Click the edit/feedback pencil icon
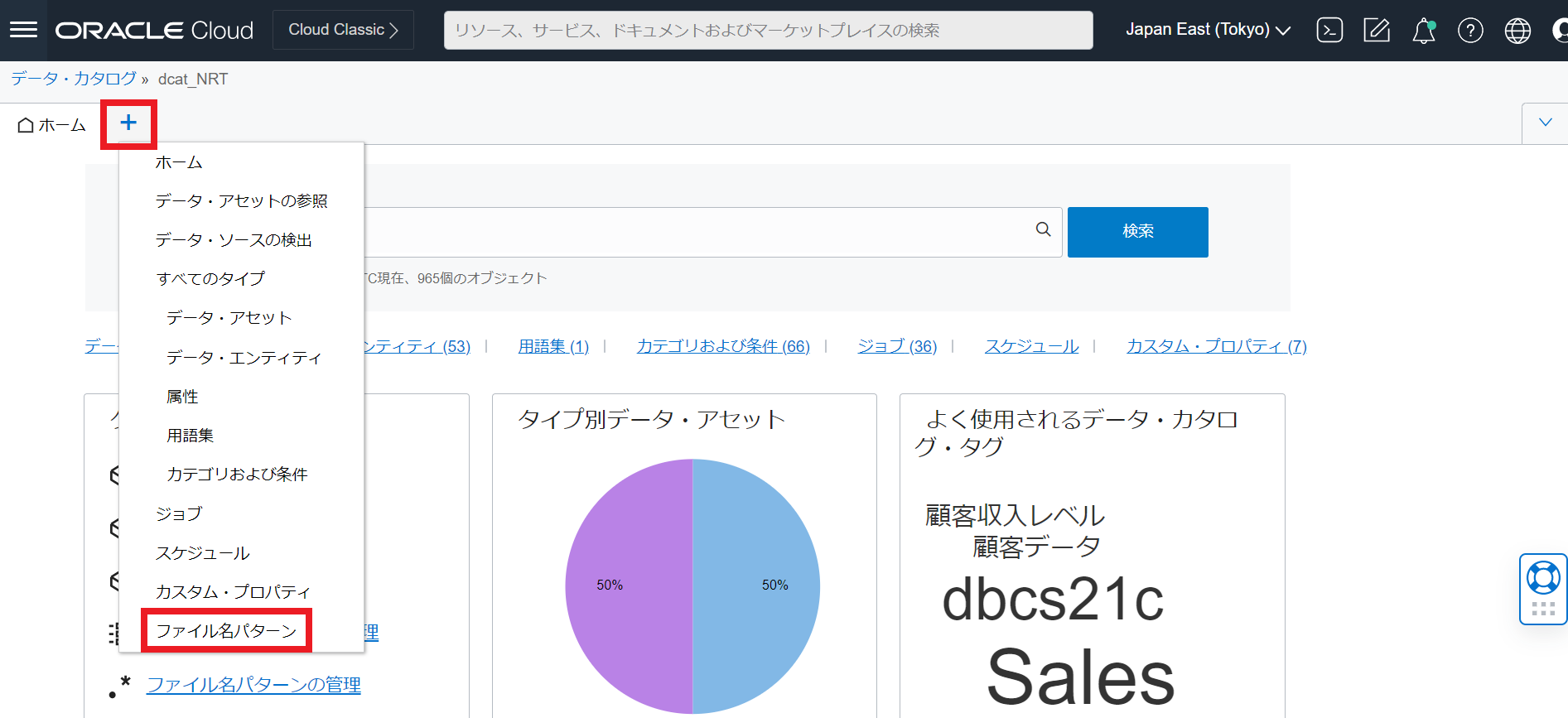This screenshot has height=718, width=1568. 1377,31
